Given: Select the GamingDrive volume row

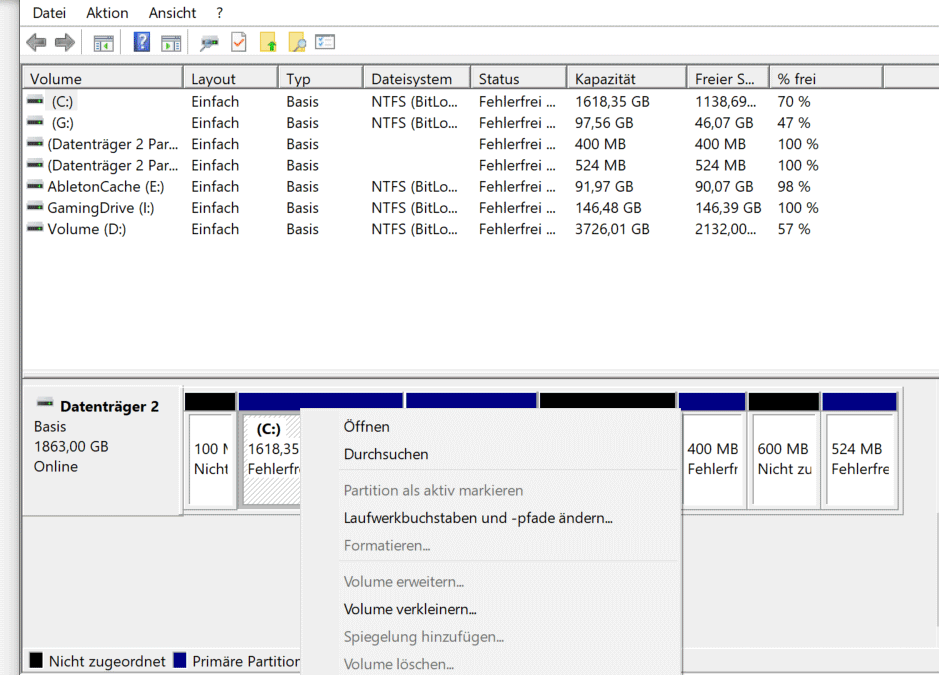Looking at the screenshot, I should [x=100, y=207].
